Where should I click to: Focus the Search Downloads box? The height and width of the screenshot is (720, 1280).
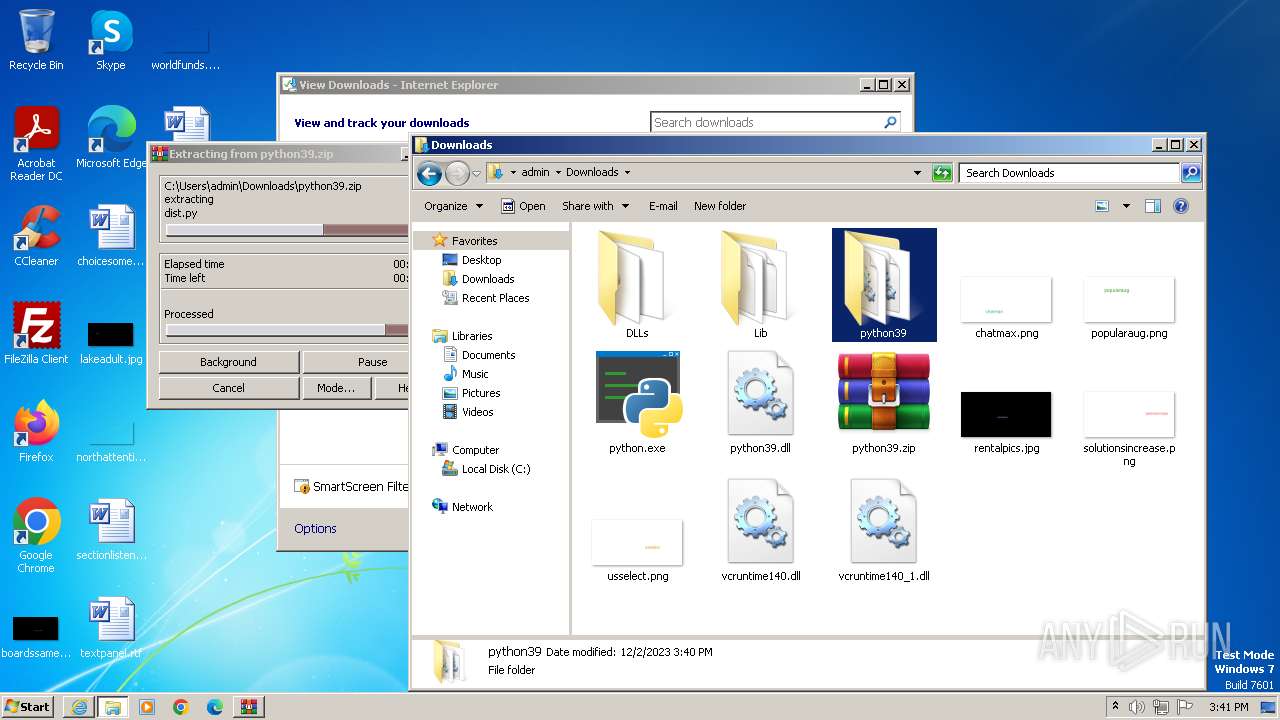click(1069, 173)
